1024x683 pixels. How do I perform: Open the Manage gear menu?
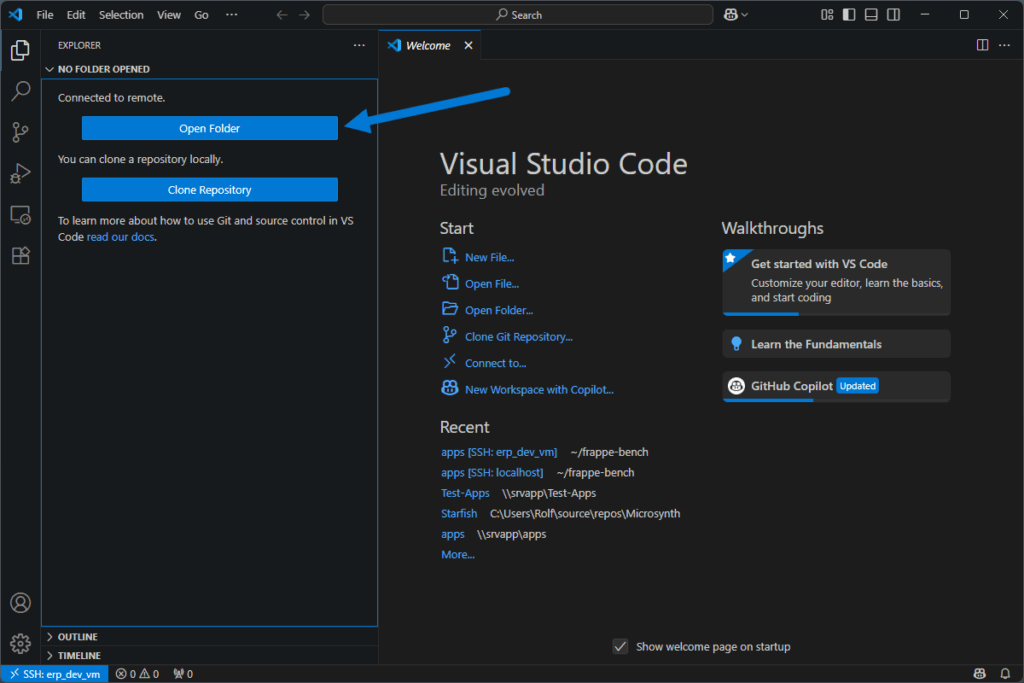point(20,644)
